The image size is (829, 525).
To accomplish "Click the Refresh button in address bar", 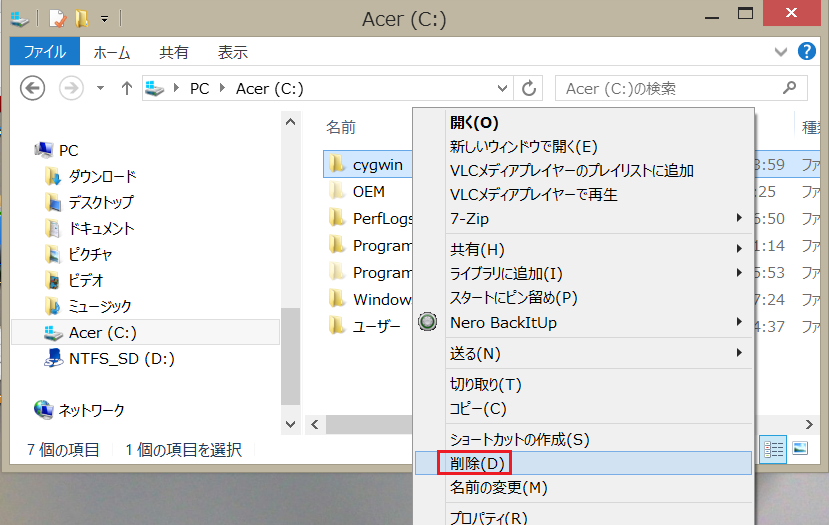I will (530, 88).
